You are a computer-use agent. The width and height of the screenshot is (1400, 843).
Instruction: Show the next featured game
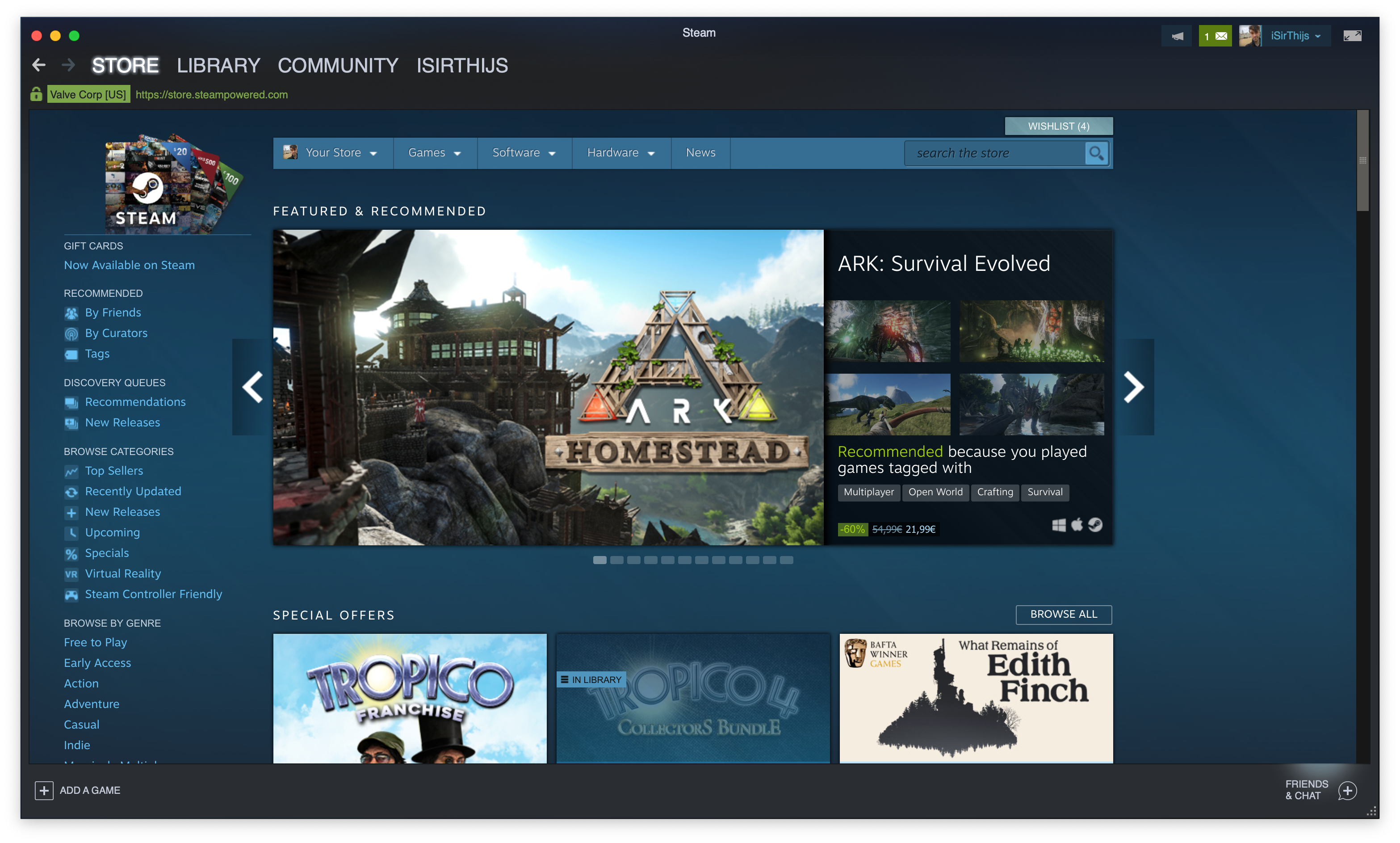[x=1134, y=387]
